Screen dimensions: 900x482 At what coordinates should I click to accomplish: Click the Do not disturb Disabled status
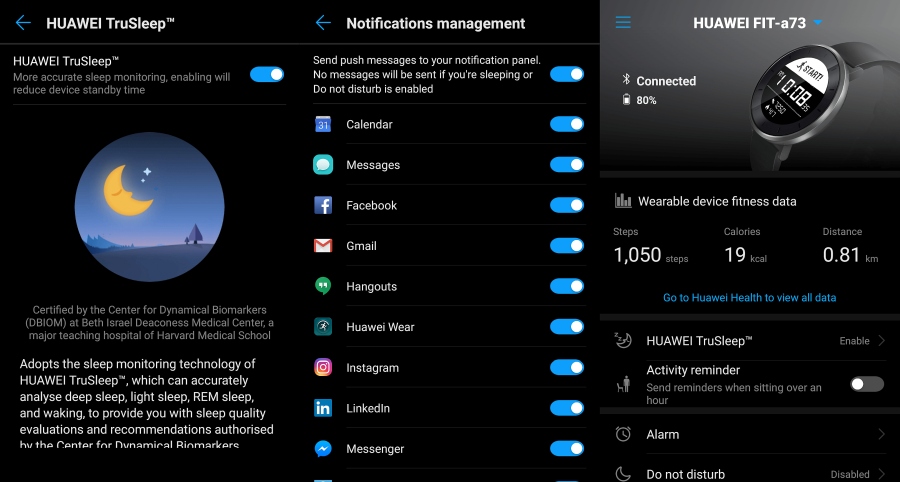[x=850, y=475]
